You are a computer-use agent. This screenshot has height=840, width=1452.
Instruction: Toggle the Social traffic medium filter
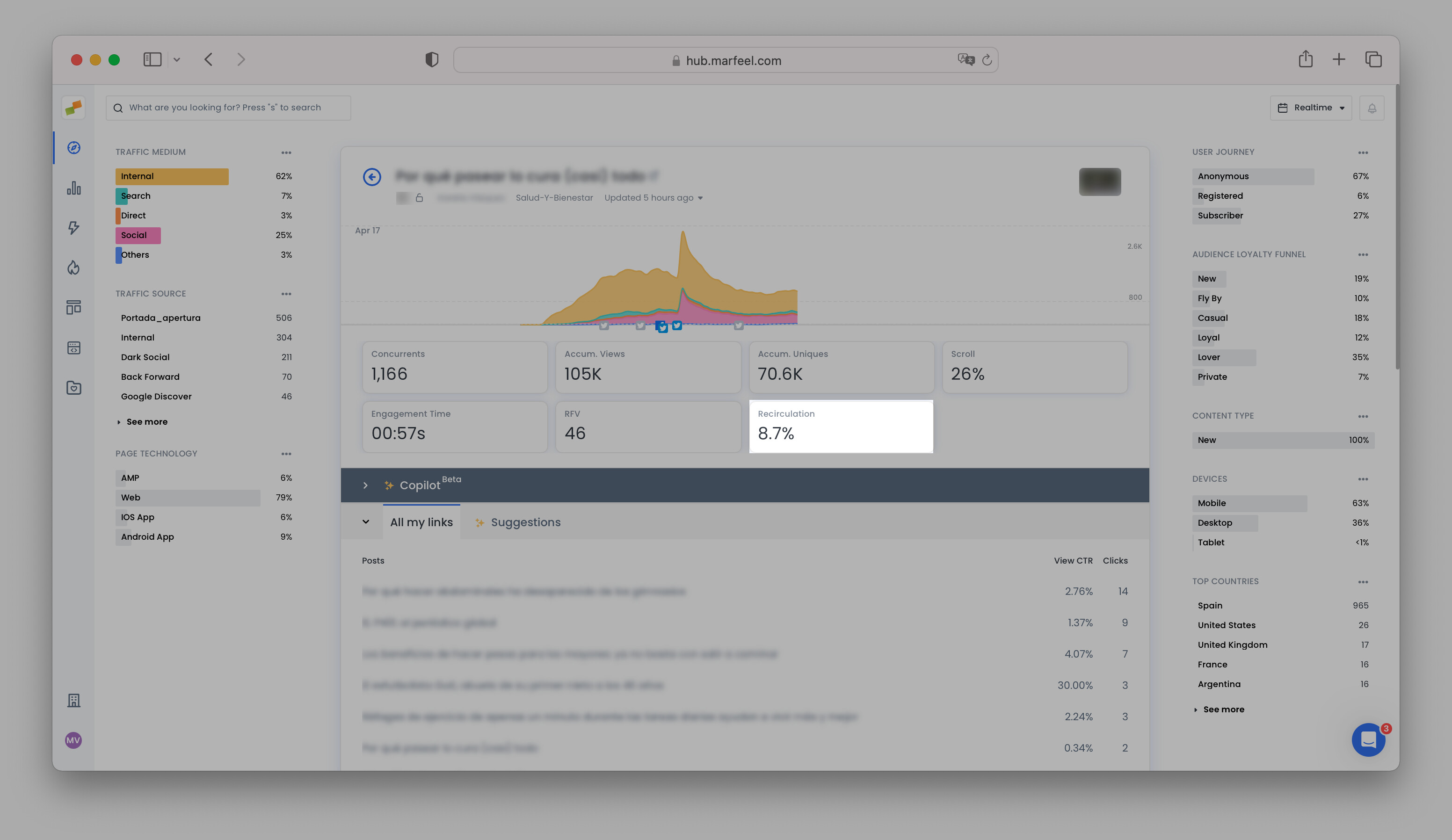[137, 235]
